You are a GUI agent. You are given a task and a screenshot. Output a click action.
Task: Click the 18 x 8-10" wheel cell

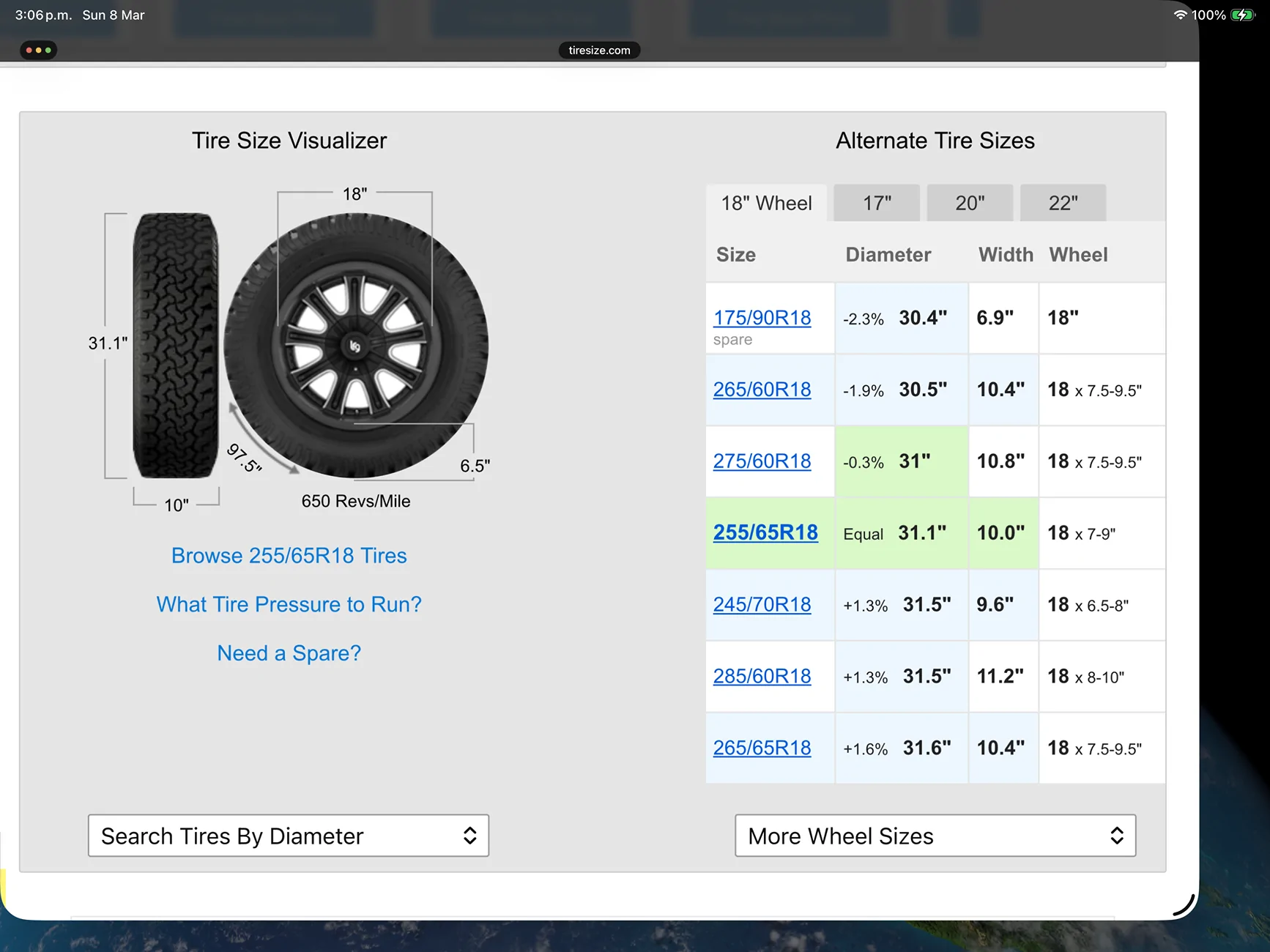pos(1102,677)
